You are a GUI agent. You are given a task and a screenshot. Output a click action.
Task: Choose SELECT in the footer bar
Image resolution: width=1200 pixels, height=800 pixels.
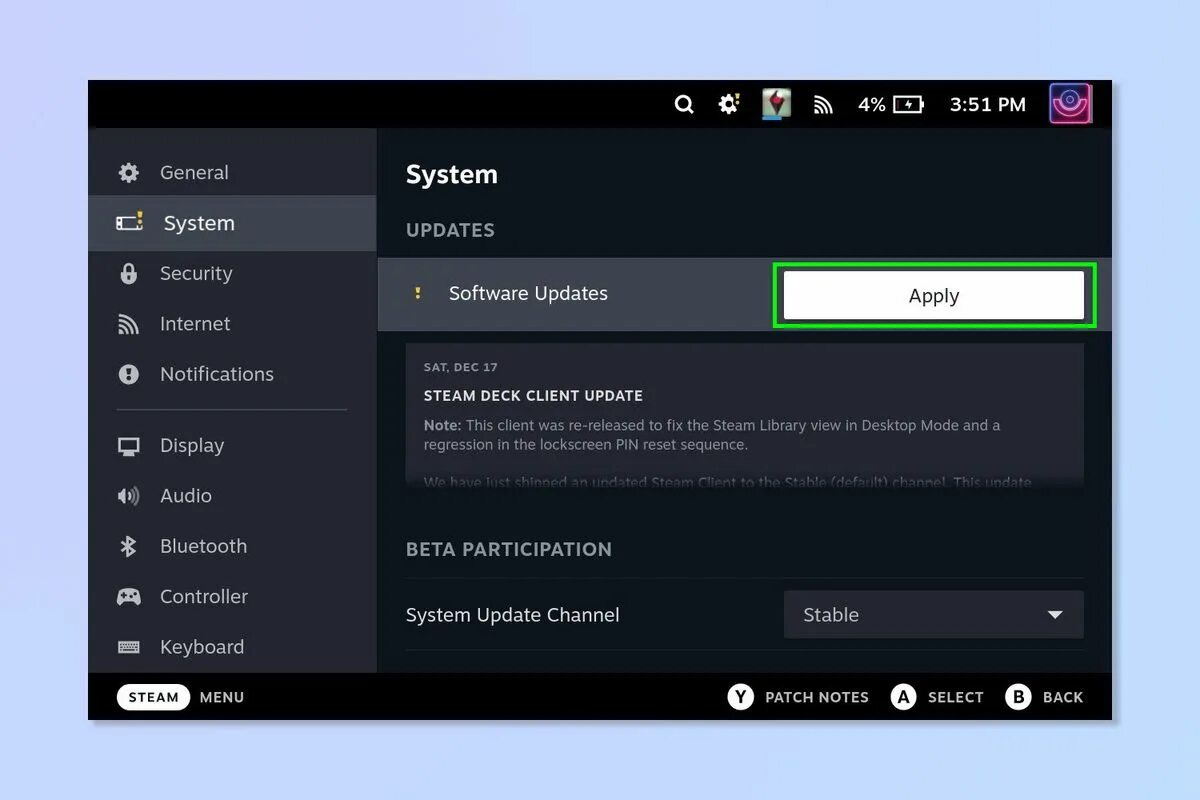(x=956, y=697)
